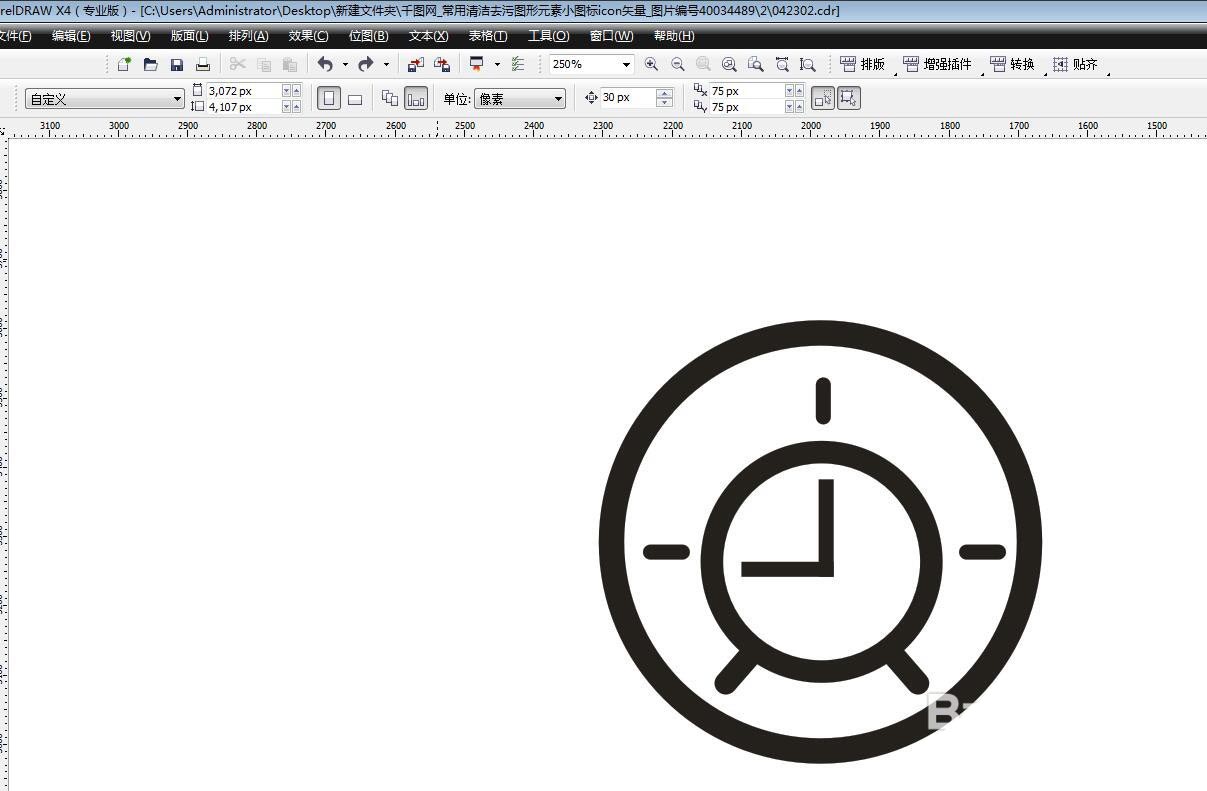Undo the last action
This screenshot has height=791, width=1207.
click(325, 64)
